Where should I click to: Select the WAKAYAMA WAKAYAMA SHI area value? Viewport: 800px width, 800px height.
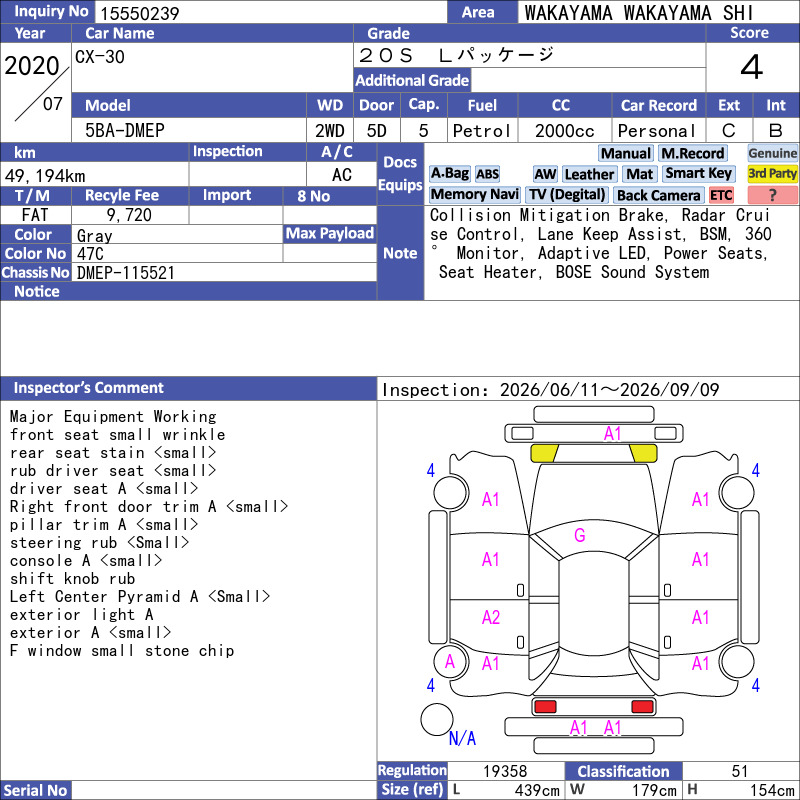pos(638,13)
